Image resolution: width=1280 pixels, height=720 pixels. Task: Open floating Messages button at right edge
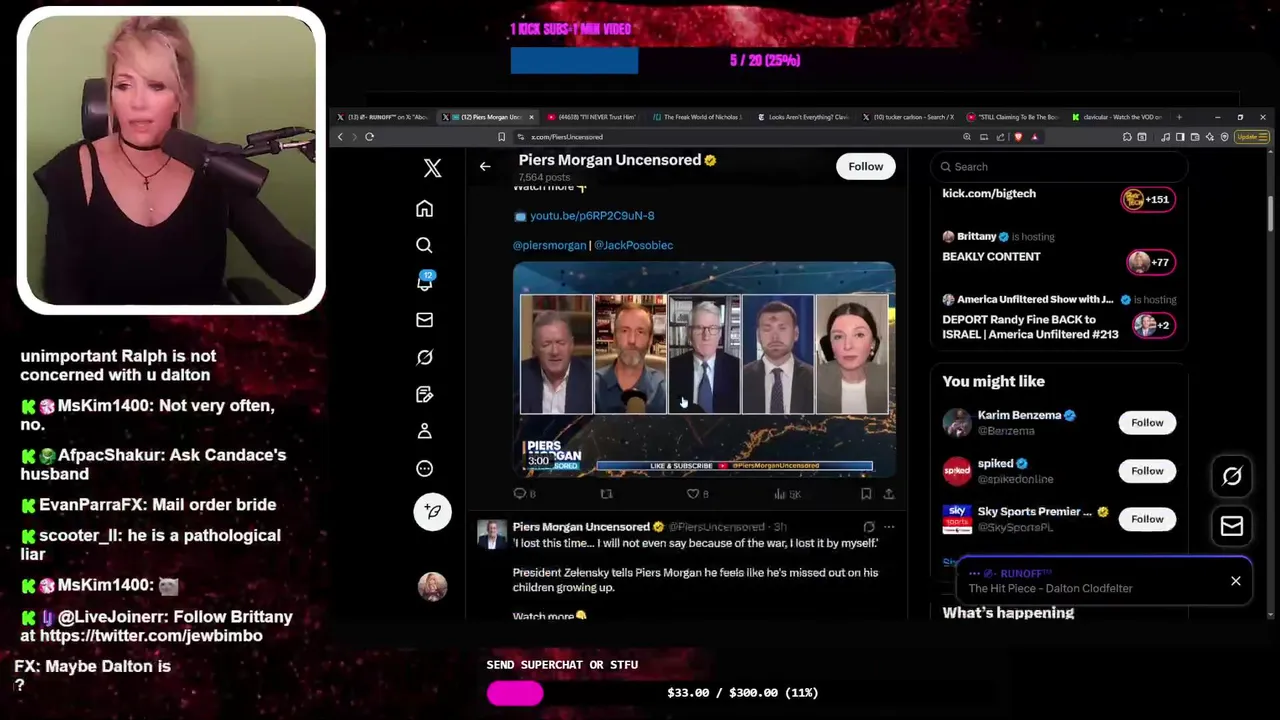click(1232, 526)
